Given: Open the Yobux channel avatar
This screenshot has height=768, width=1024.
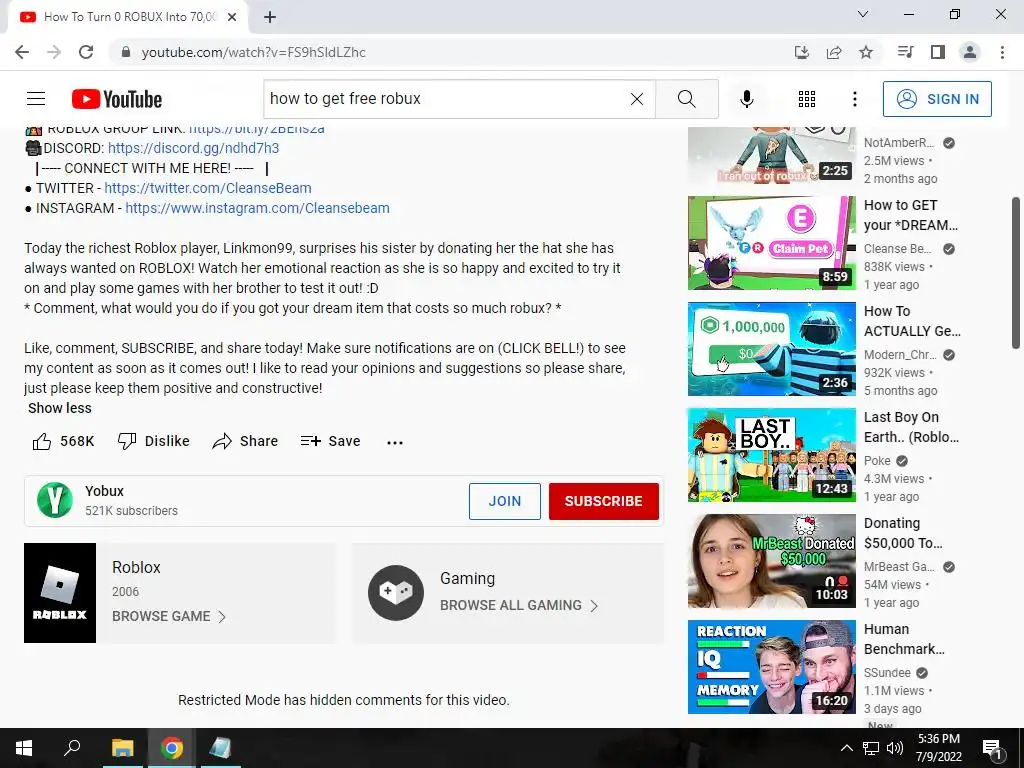Looking at the screenshot, I should pyautogui.click(x=55, y=500).
